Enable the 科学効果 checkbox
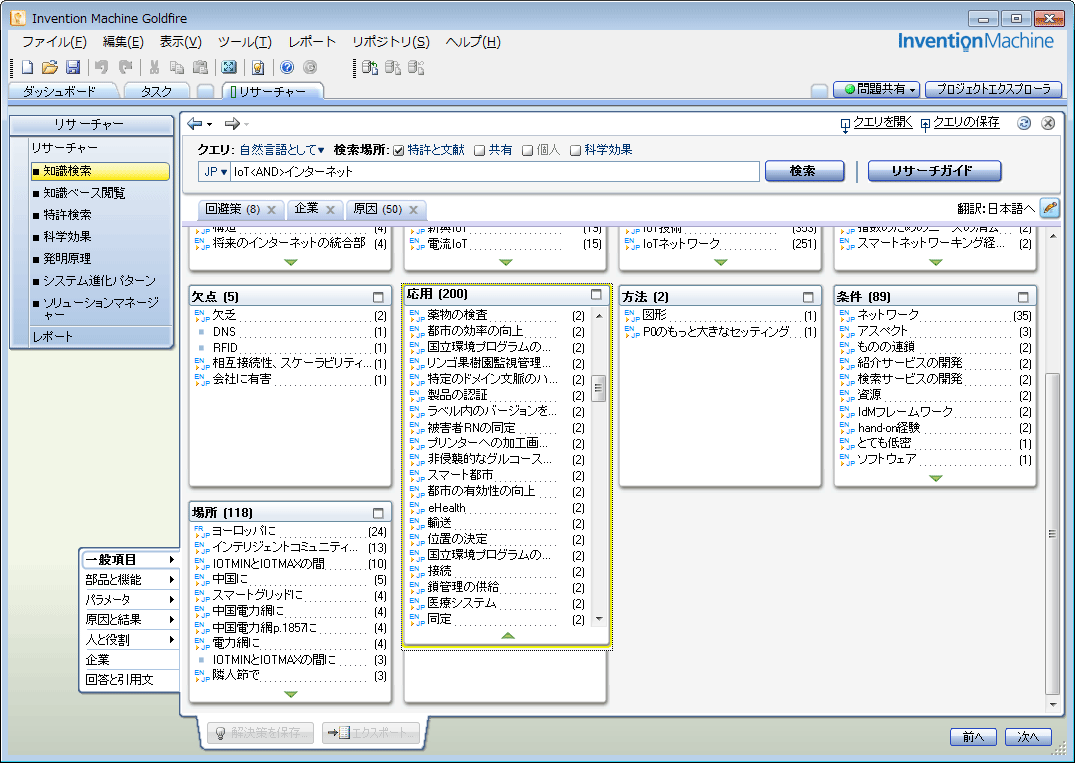The height and width of the screenshot is (763, 1075). click(x=575, y=150)
